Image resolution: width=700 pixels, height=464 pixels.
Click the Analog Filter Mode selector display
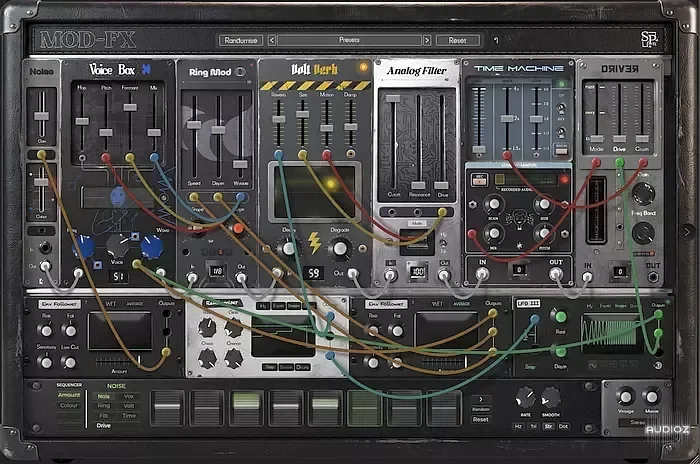pos(417,242)
